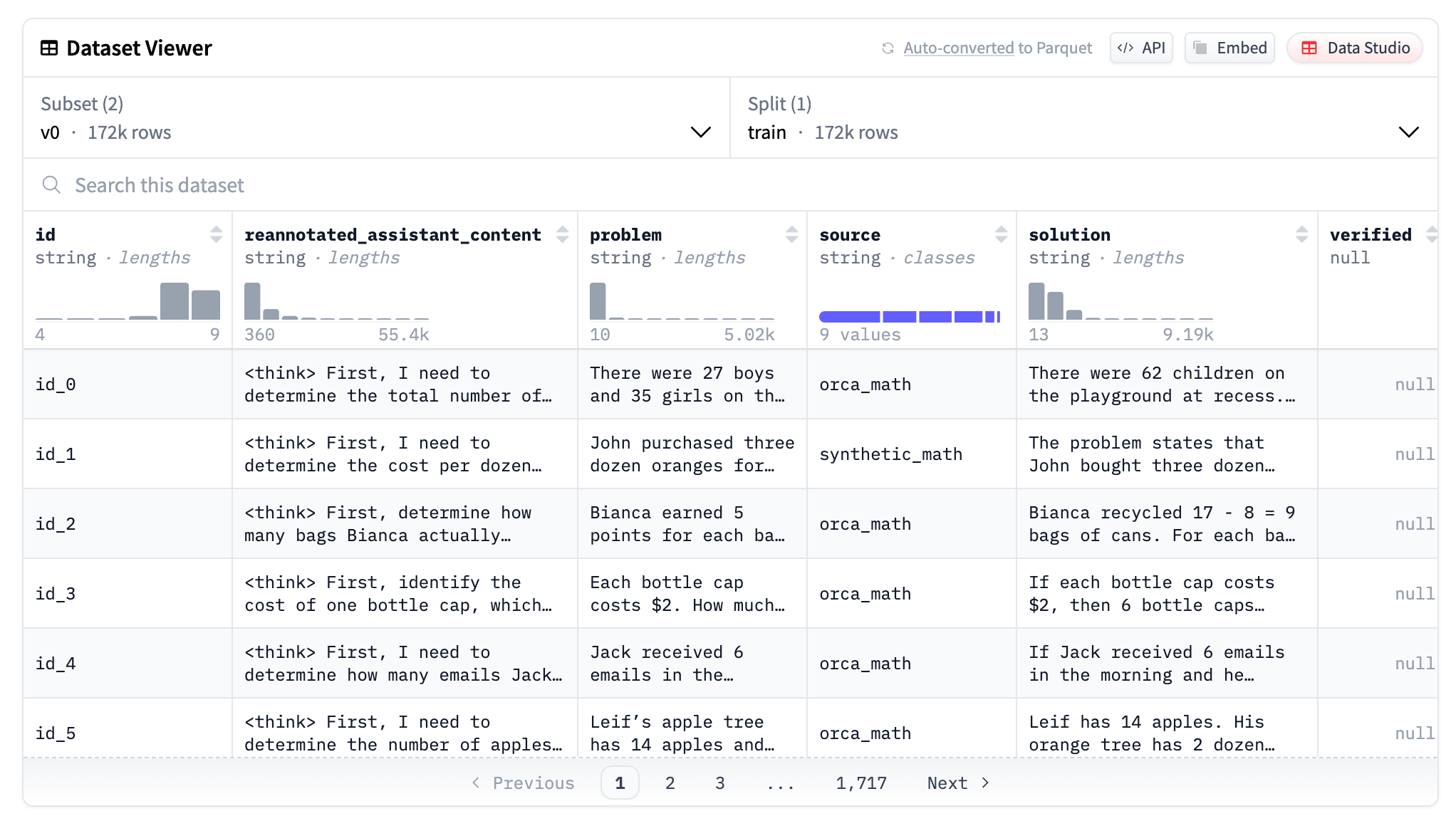The width and height of the screenshot is (1456, 816).
Task: Sort the solution column
Action: (x=1301, y=234)
